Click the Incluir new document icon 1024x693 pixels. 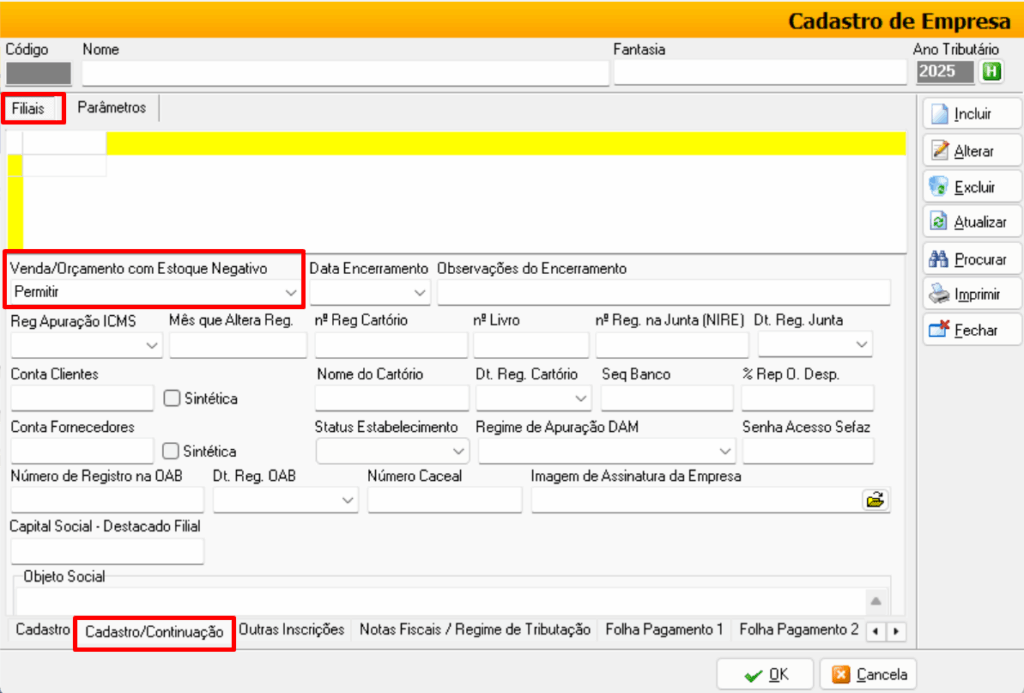point(939,114)
